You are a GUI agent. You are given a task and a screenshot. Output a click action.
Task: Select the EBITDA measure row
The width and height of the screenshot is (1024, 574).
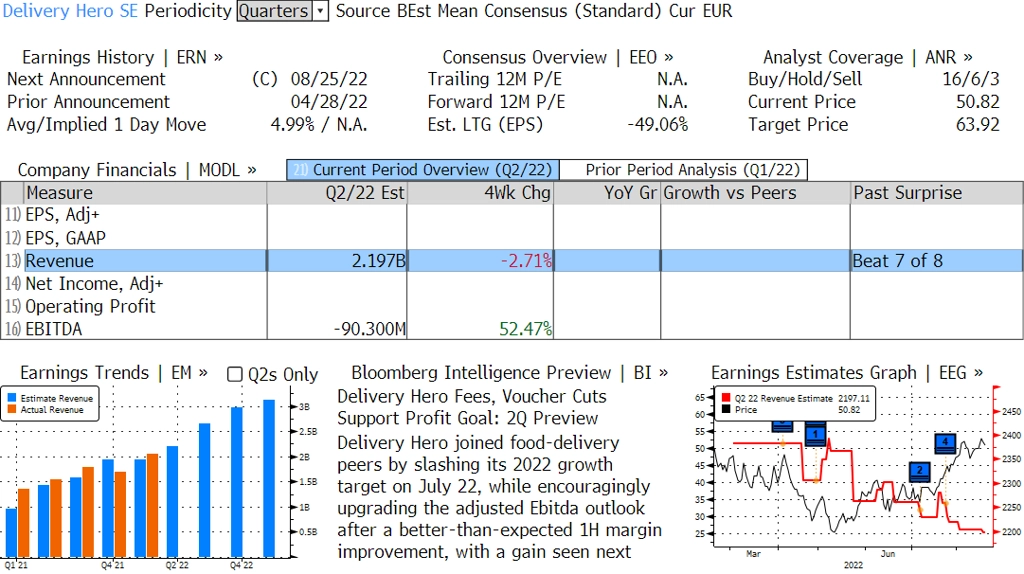tap(511, 328)
